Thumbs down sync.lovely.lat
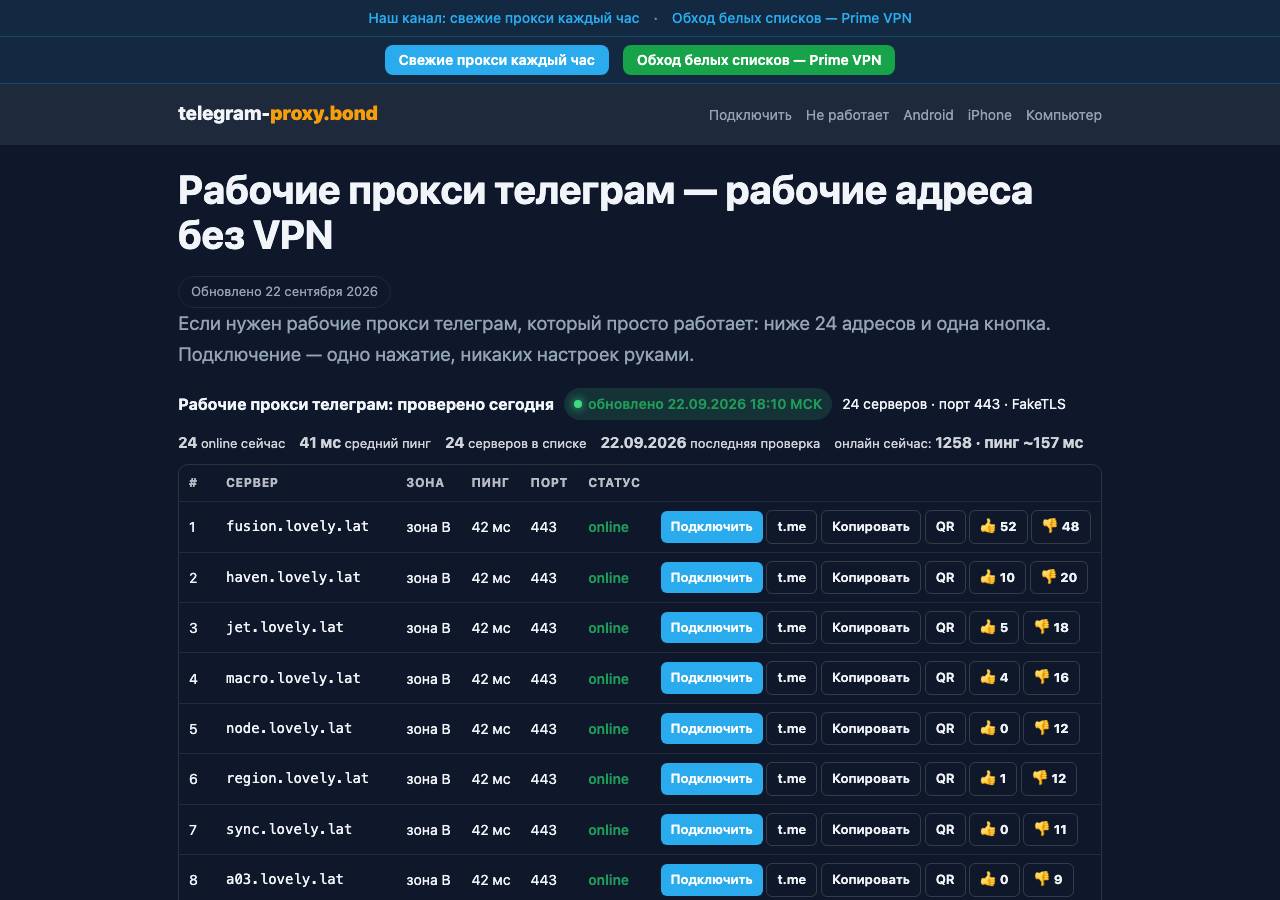This screenshot has height=900, width=1280. click(1051, 829)
